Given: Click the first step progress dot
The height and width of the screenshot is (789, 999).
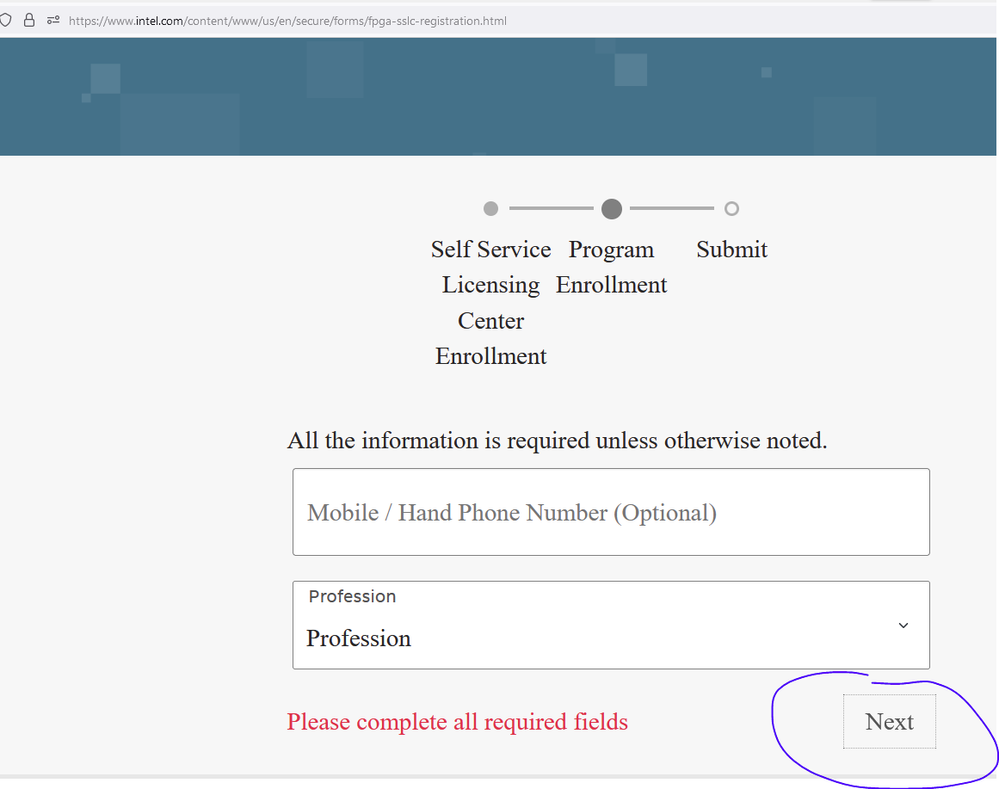Looking at the screenshot, I should 490,209.
